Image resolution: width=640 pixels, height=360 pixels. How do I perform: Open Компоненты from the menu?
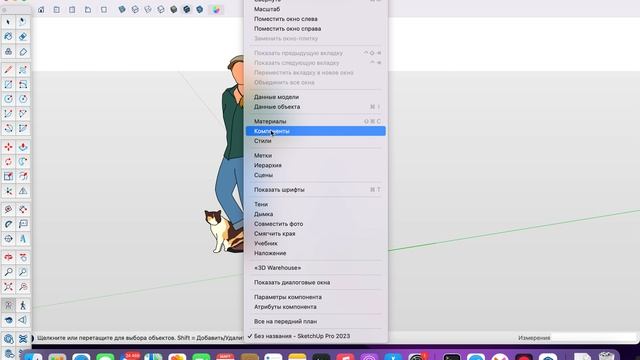316,131
